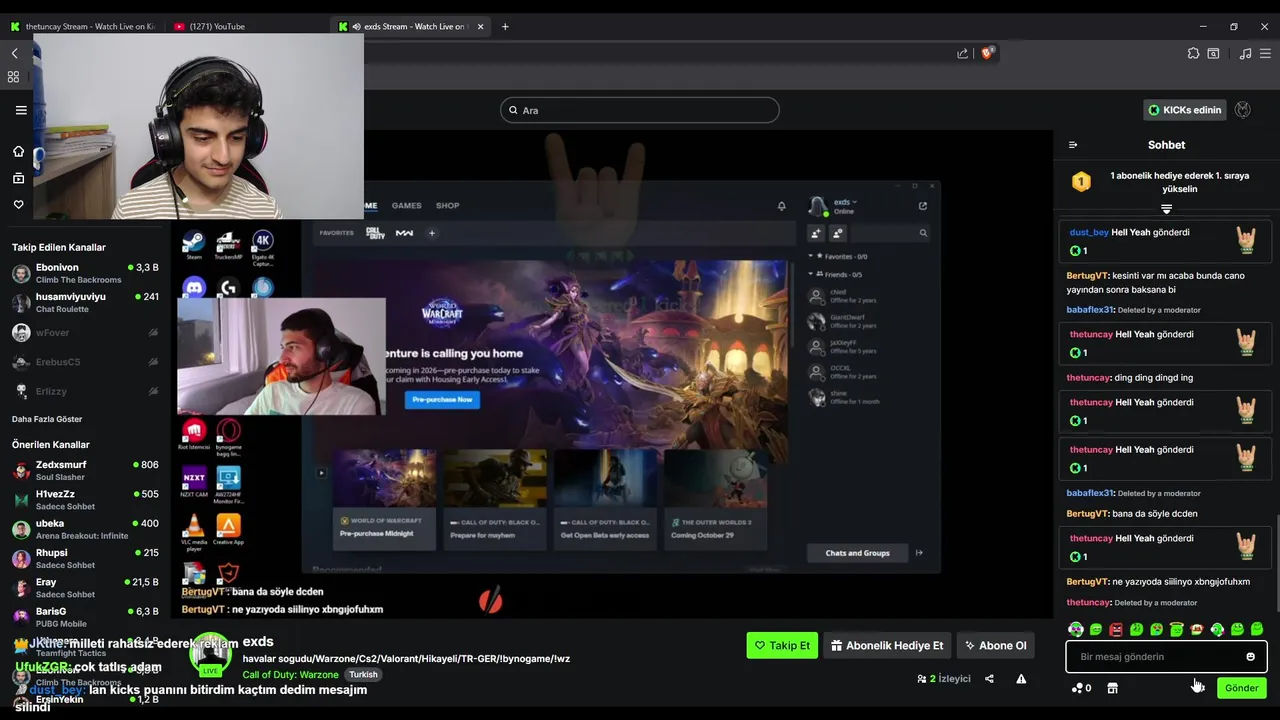Click the KICKs edinin button

coord(1184,110)
